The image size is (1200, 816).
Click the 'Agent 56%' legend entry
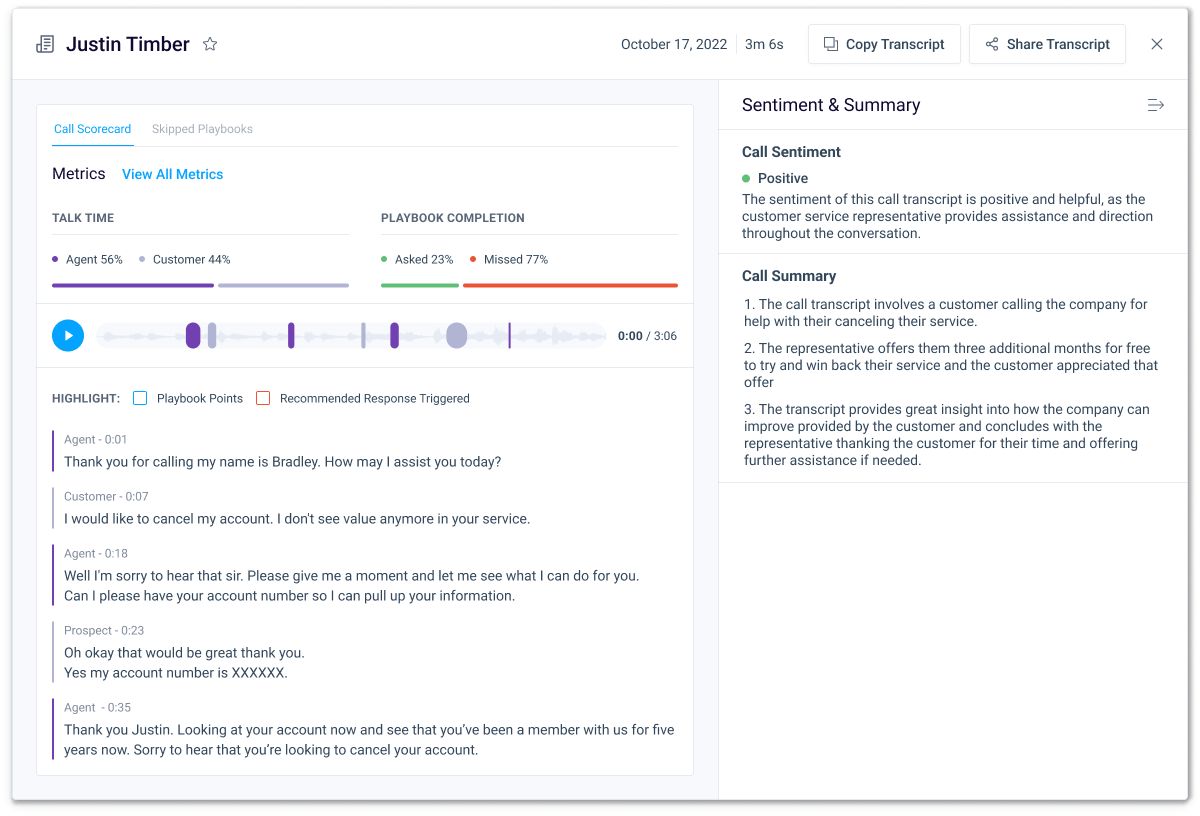87,259
